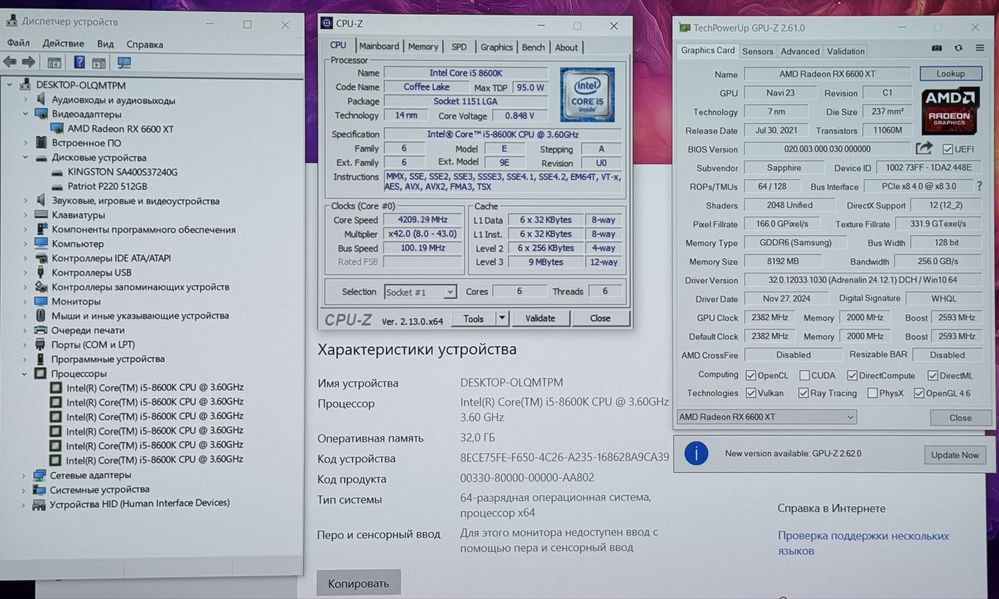
Task: Click the refresh icon in GPU-Z header
Action: [x=958, y=48]
